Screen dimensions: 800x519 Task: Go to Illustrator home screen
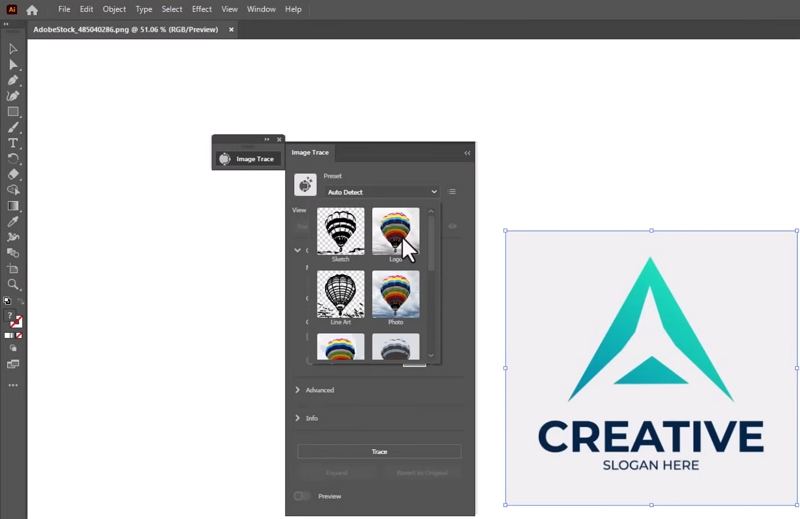tap(32, 10)
